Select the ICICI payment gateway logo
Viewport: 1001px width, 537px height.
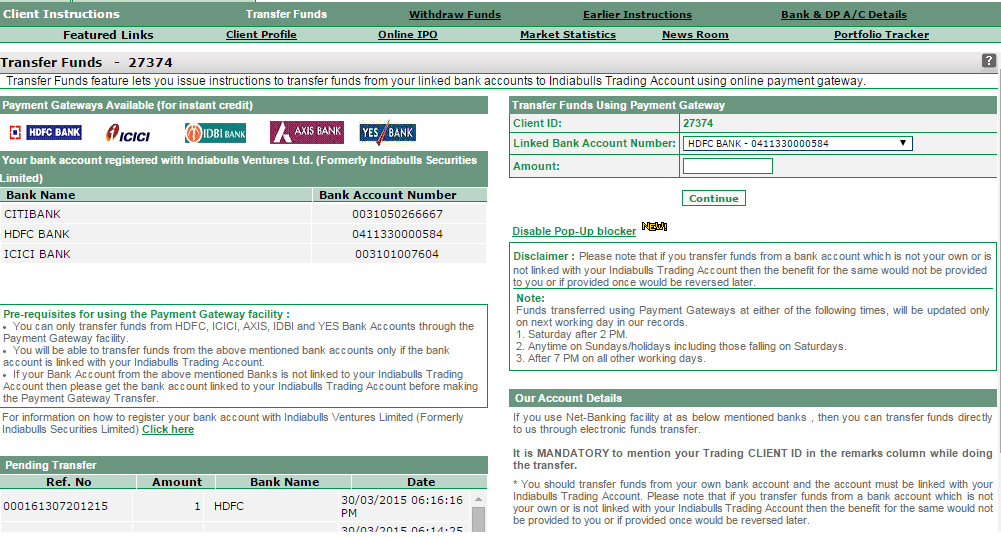point(128,133)
